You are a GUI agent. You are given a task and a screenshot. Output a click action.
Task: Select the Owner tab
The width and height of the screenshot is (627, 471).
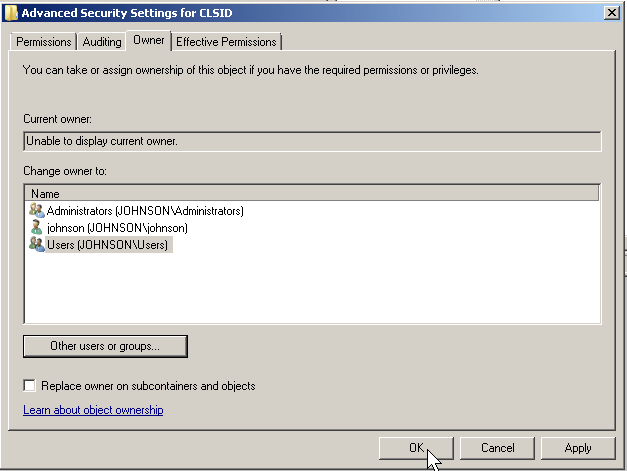point(148,41)
